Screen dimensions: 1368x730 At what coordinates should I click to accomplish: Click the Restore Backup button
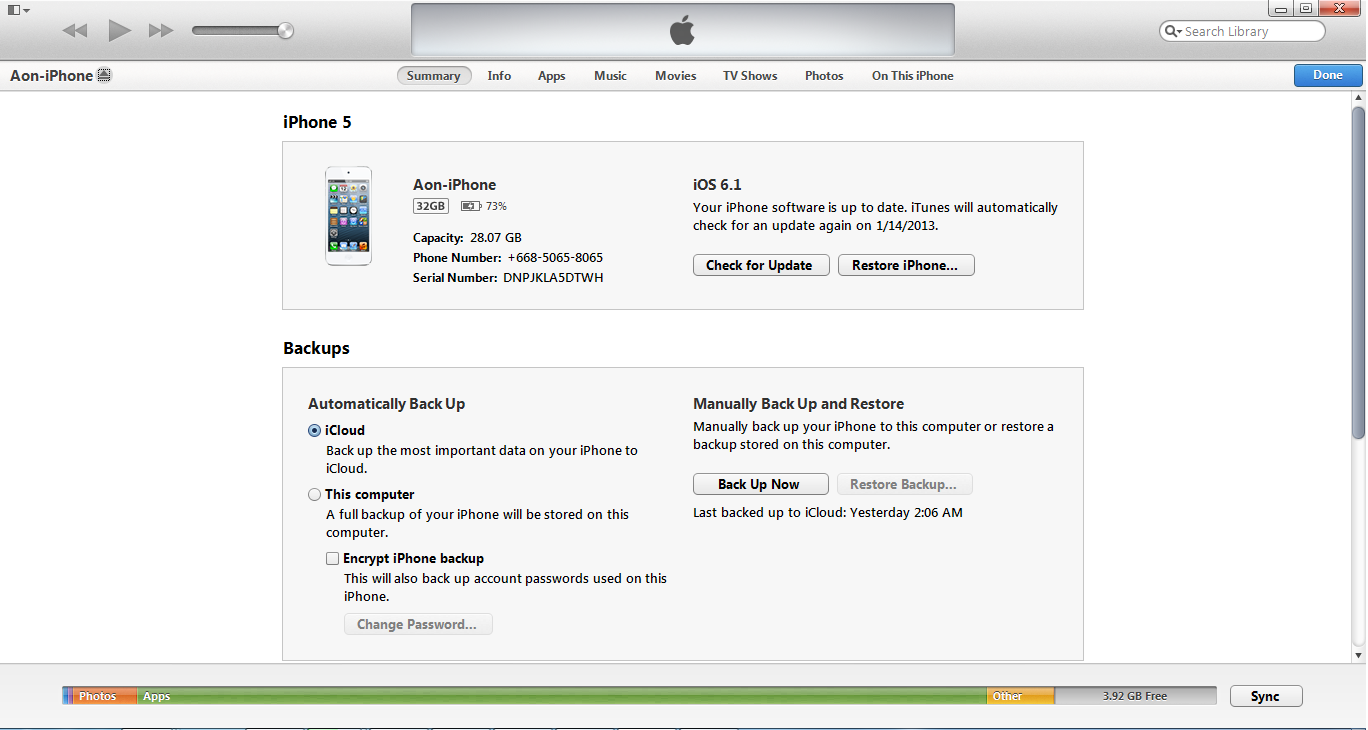click(904, 484)
